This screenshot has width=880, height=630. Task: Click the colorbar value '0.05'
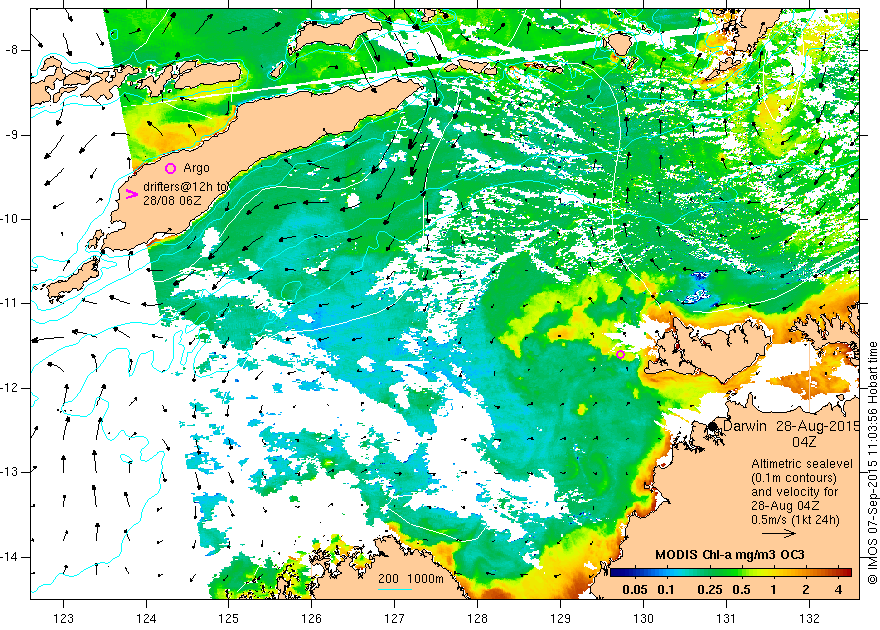(x=634, y=590)
